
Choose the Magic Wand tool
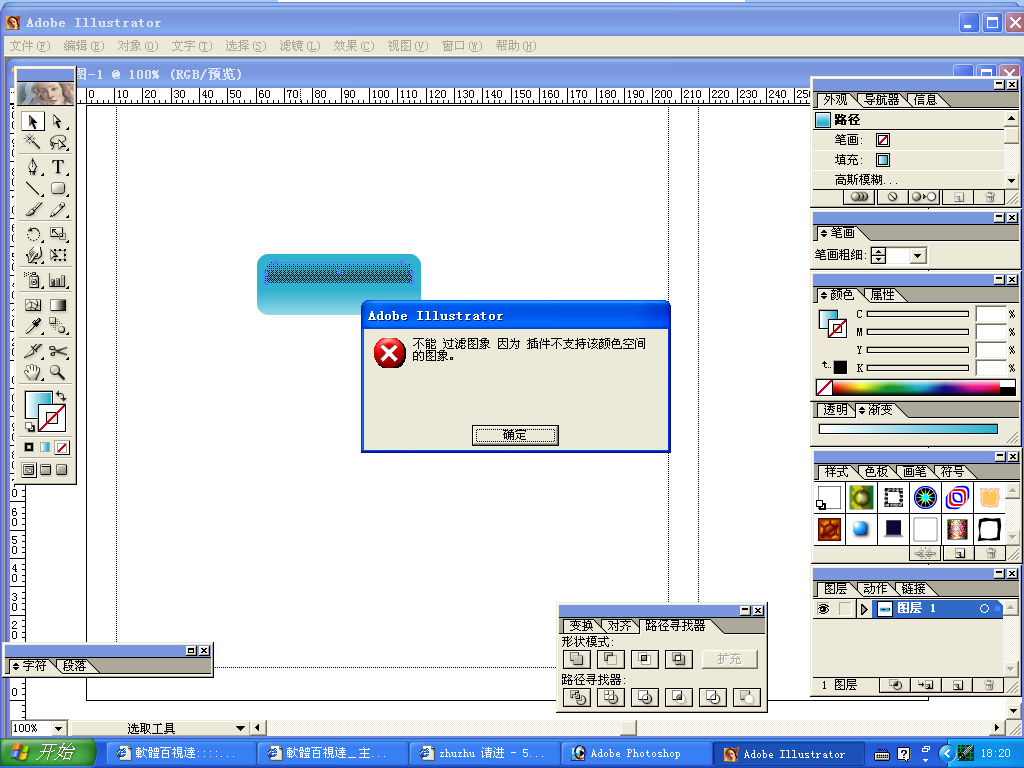pyautogui.click(x=33, y=142)
